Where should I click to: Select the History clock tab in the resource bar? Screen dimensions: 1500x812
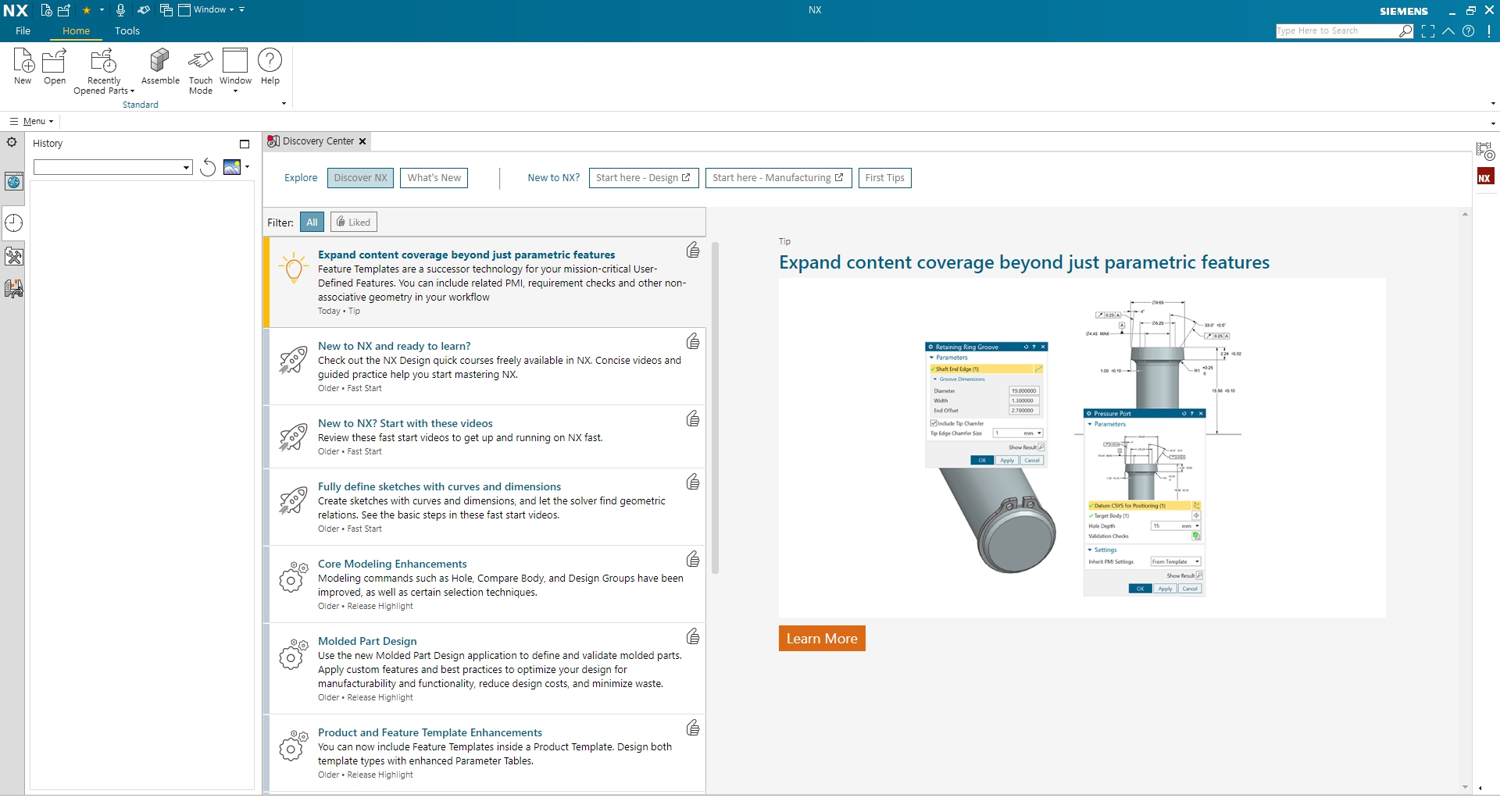coord(13,223)
